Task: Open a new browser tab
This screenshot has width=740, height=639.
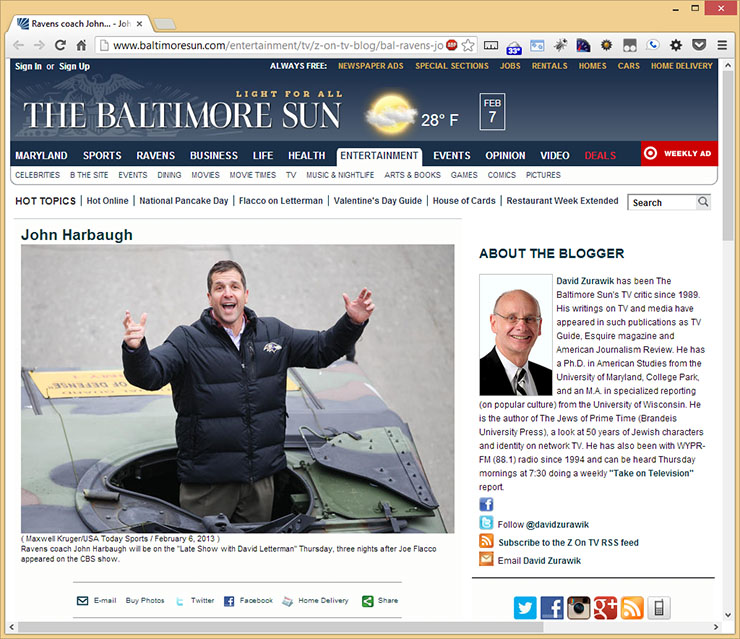Action: (165, 24)
